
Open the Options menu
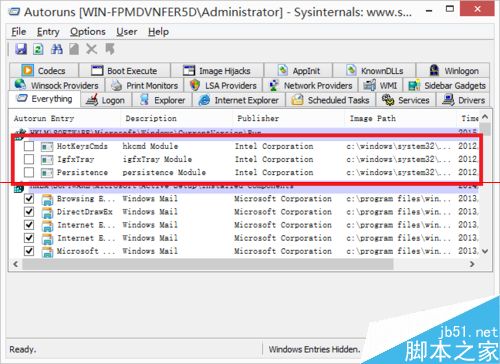[88, 32]
